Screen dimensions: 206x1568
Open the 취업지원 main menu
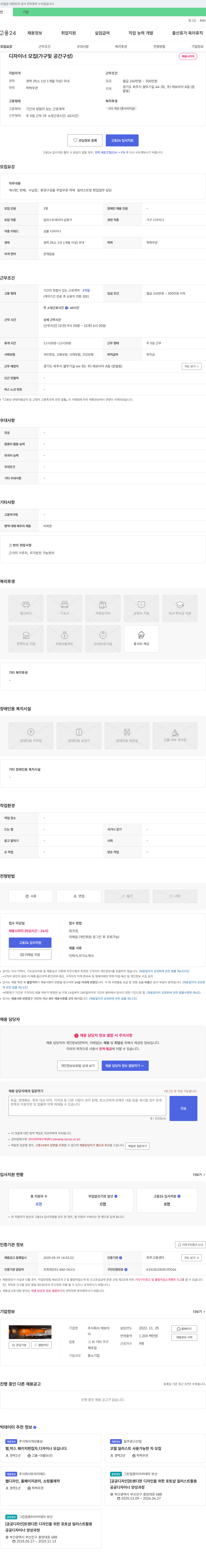tap(68, 33)
